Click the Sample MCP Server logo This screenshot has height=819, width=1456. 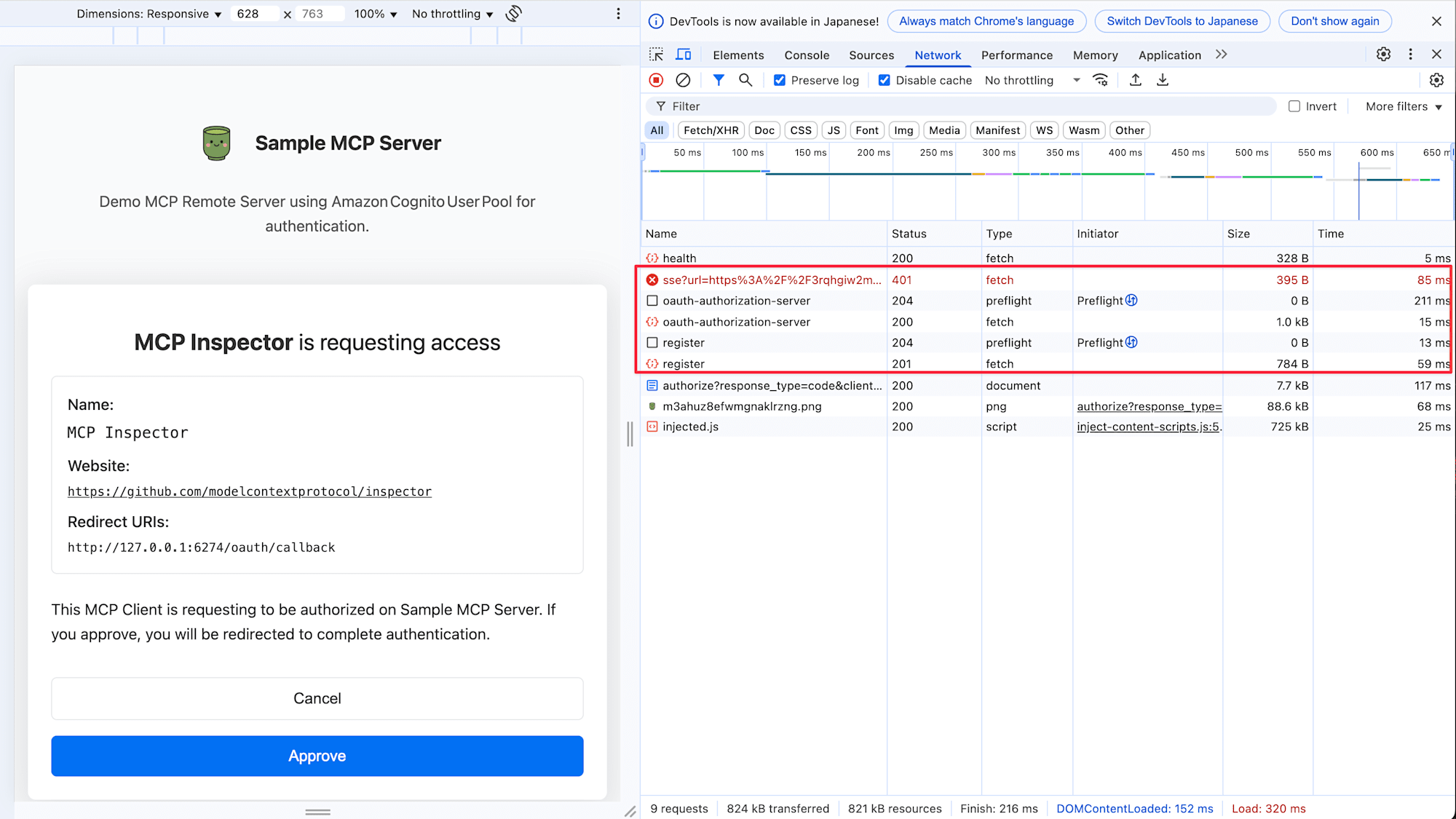point(216,143)
